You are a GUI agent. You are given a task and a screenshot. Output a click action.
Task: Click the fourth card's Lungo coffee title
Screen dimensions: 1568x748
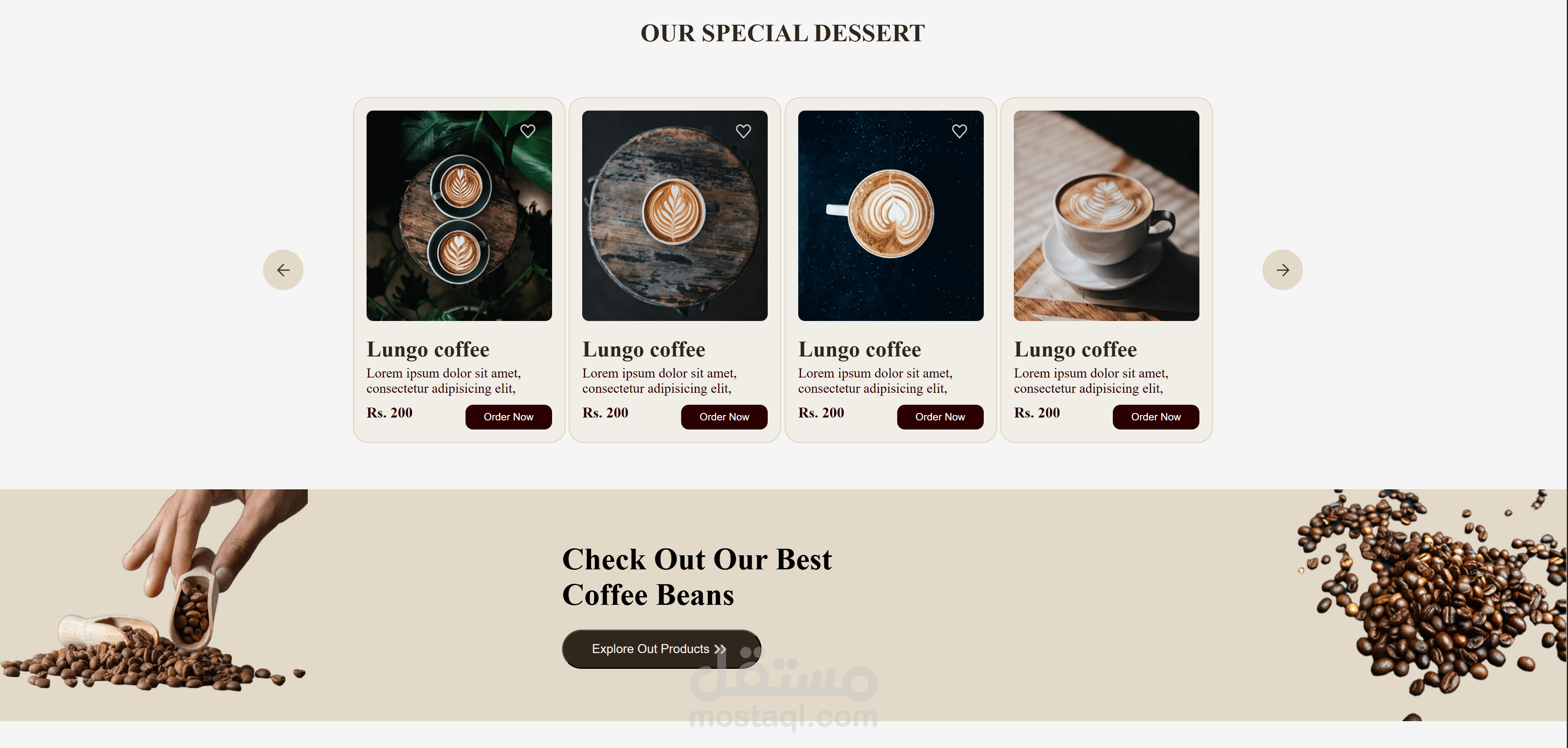pos(1075,349)
